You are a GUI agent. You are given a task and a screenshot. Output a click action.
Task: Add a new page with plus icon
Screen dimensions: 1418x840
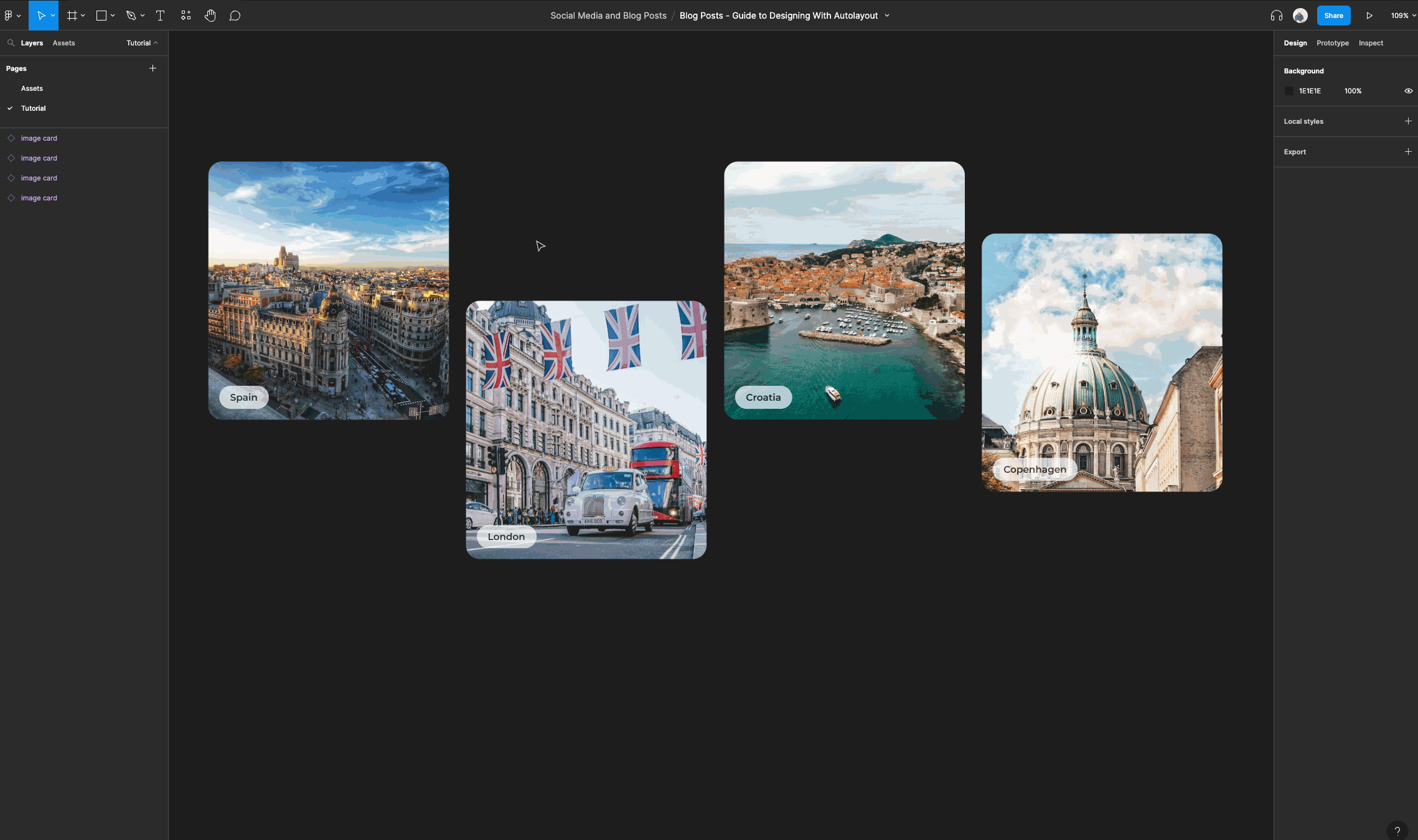pos(153,68)
